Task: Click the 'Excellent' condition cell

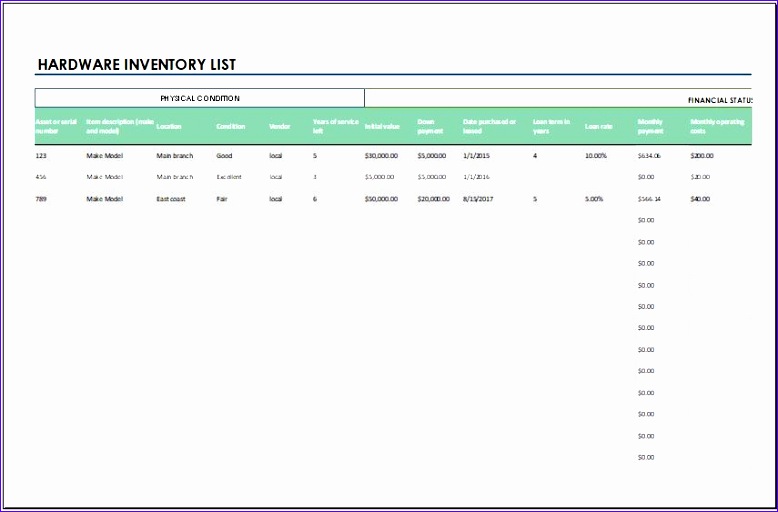Action: [229, 177]
